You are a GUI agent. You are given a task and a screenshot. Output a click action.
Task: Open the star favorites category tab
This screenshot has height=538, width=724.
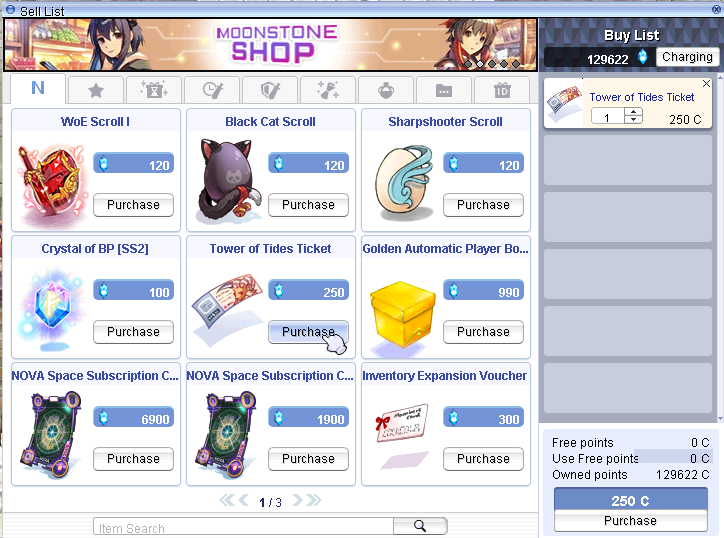(96, 90)
